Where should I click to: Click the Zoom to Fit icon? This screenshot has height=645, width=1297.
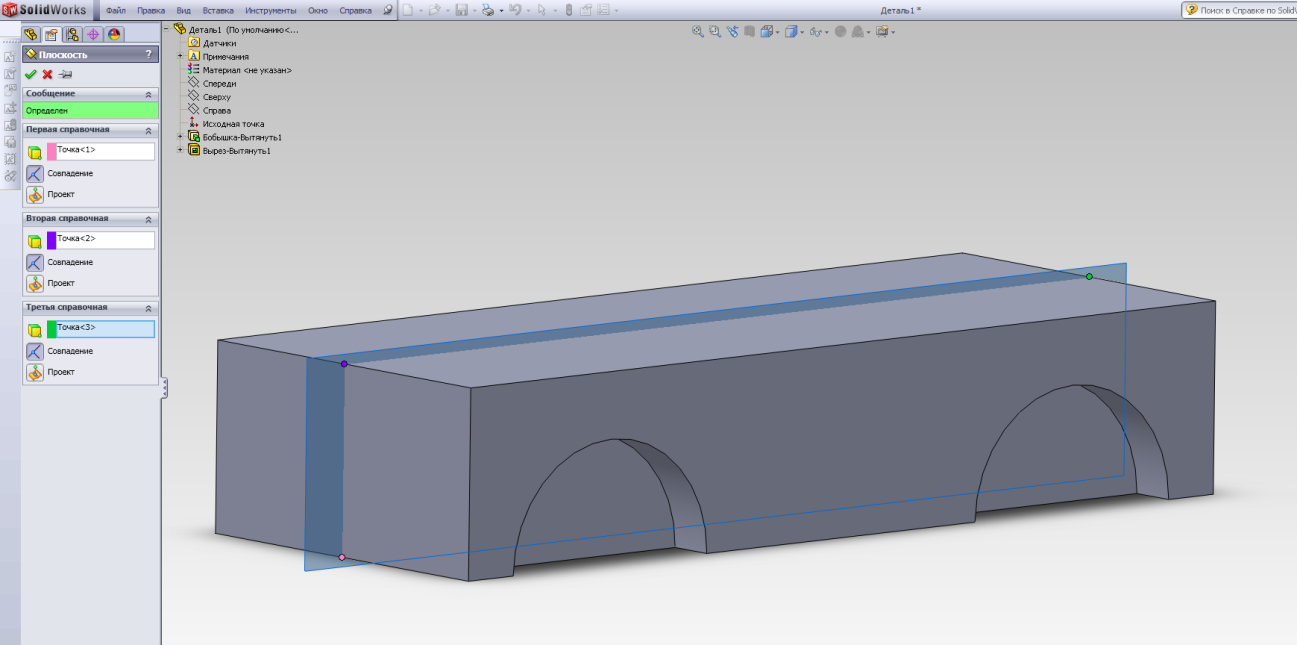(x=698, y=32)
